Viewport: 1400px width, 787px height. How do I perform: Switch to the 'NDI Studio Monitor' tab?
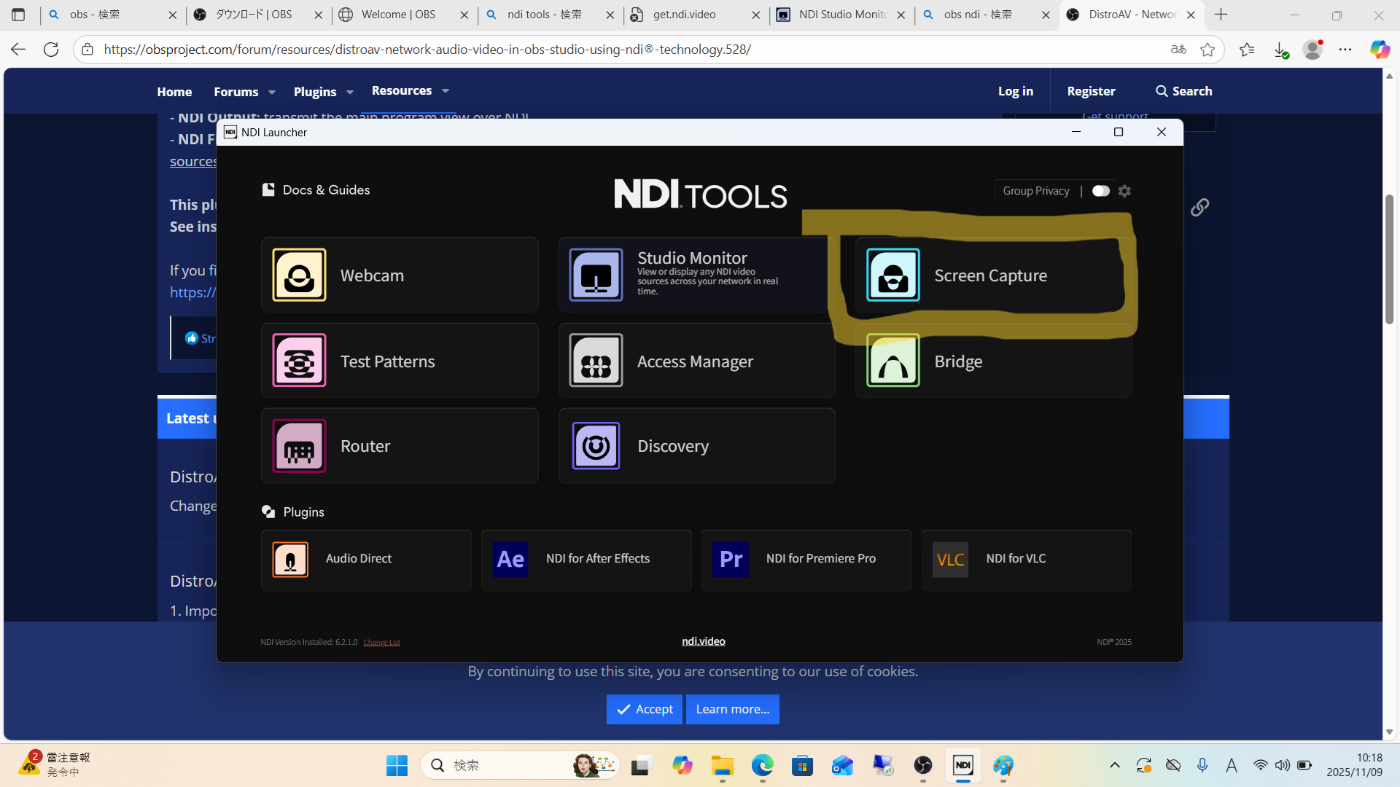click(x=842, y=15)
